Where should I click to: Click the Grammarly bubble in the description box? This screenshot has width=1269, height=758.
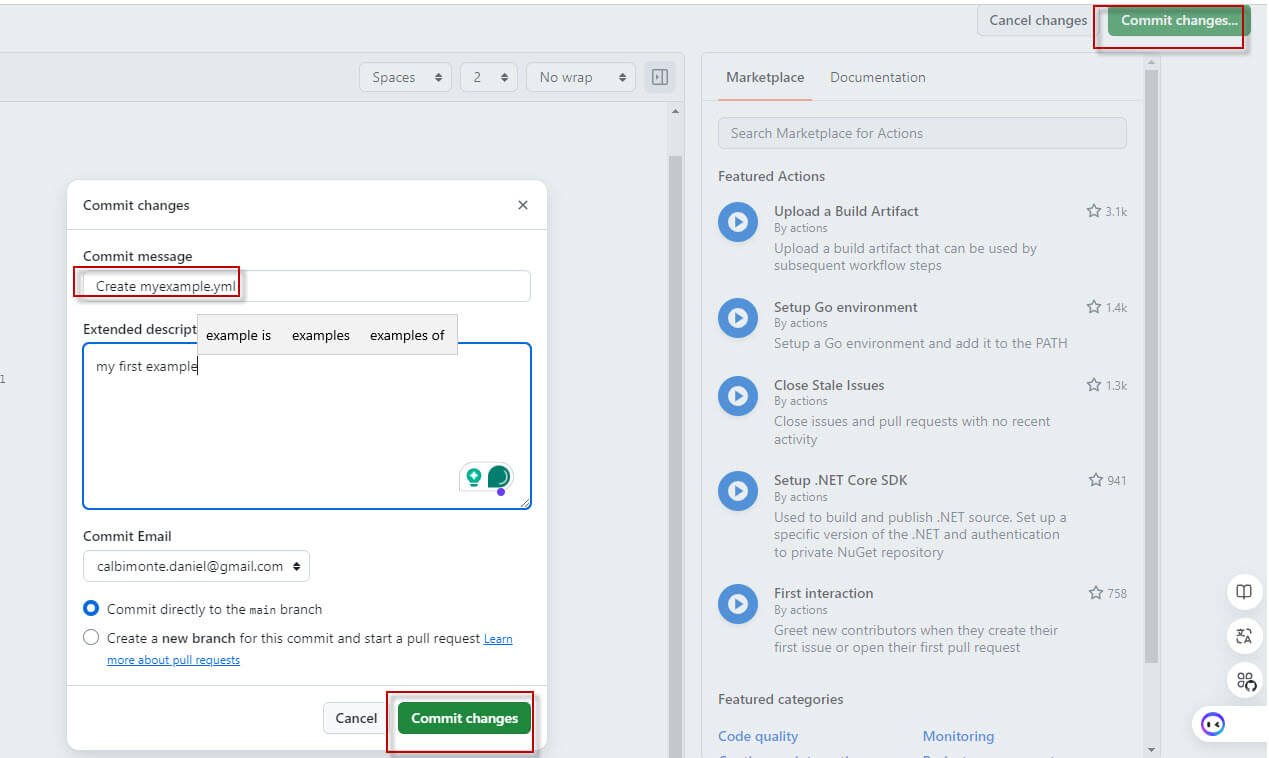[497, 477]
